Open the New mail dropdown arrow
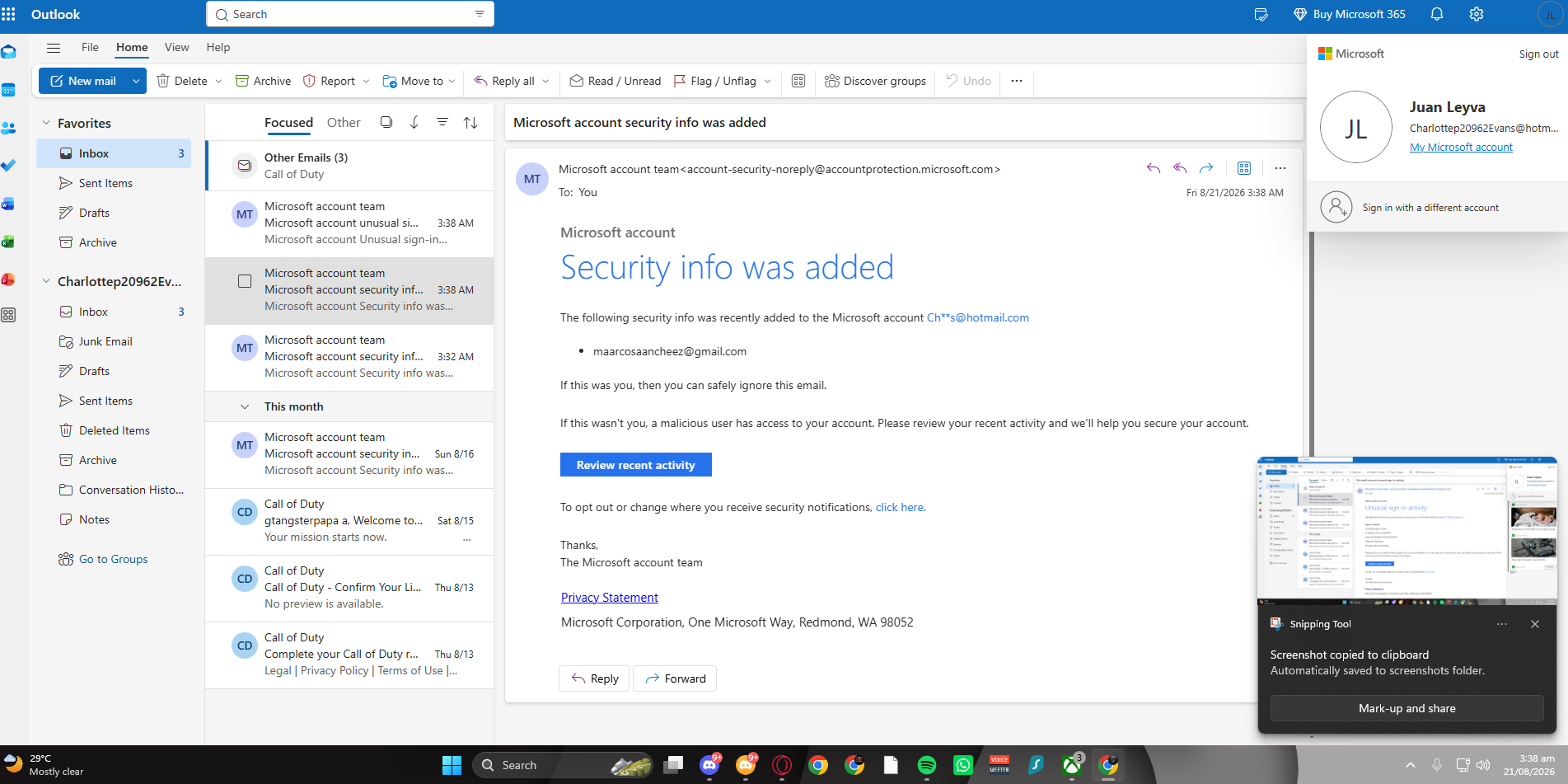The image size is (1568, 784). tap(136, 81)
